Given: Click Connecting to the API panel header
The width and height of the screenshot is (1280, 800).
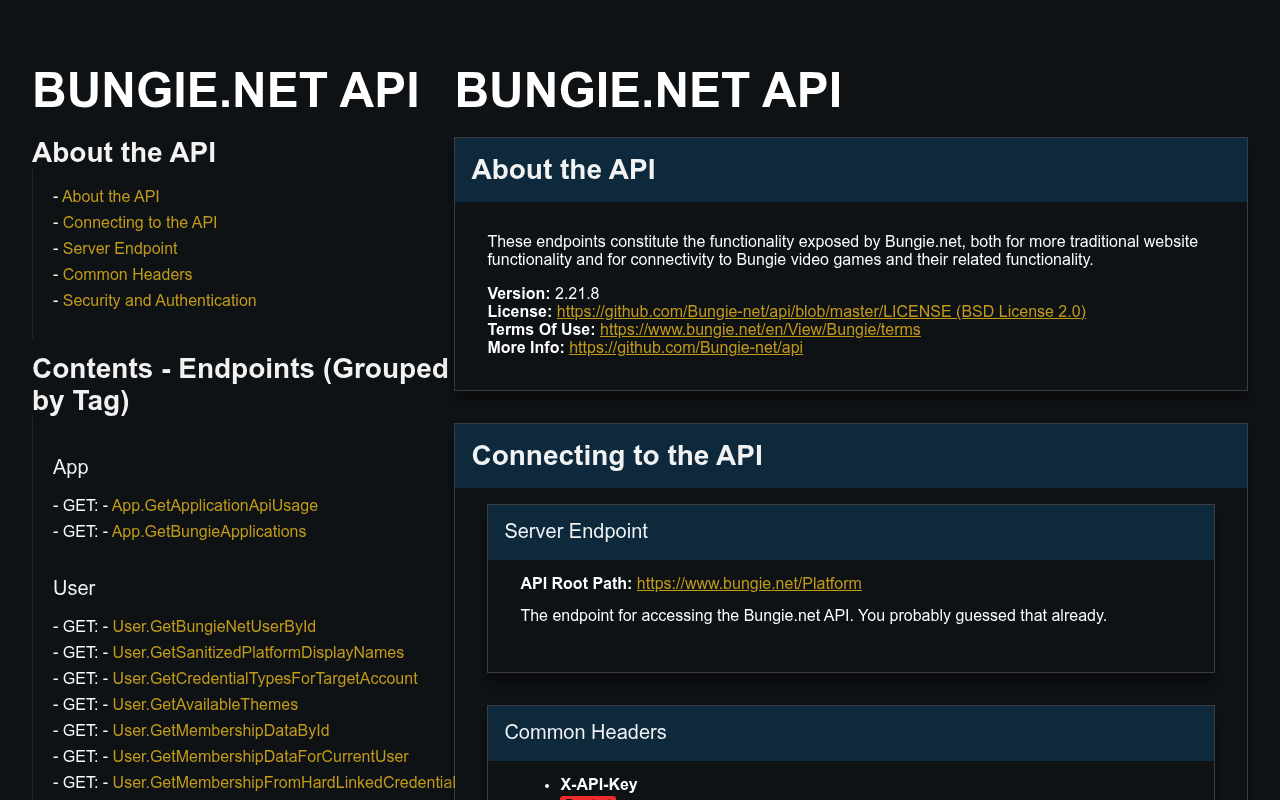Looking at the screenshot, I should 851,456.
